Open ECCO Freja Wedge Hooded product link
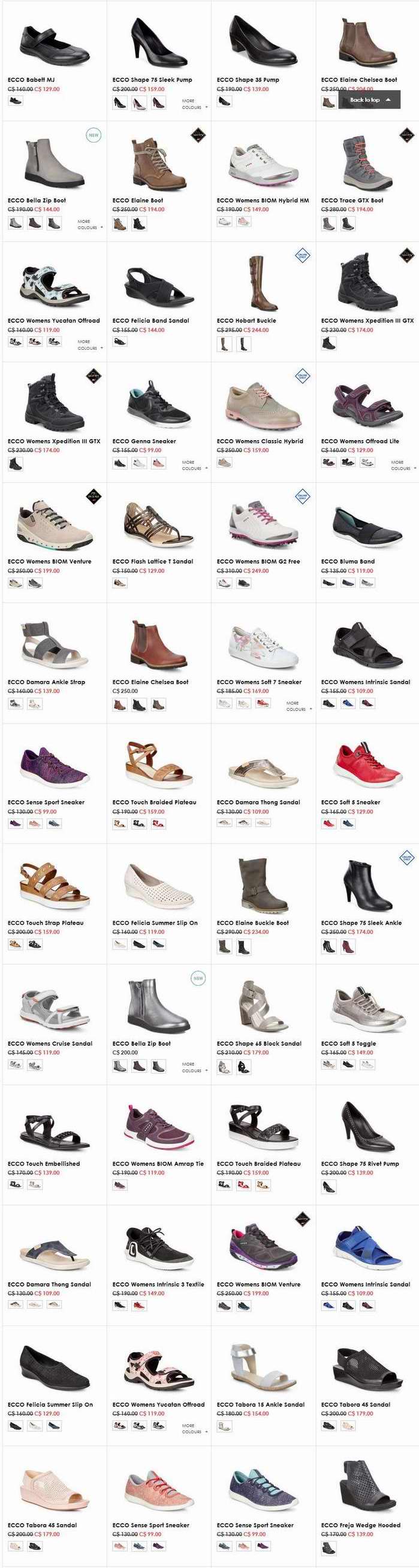Image resolution: width=419 pixels, height=1568 pixels. coord(360,1525)
